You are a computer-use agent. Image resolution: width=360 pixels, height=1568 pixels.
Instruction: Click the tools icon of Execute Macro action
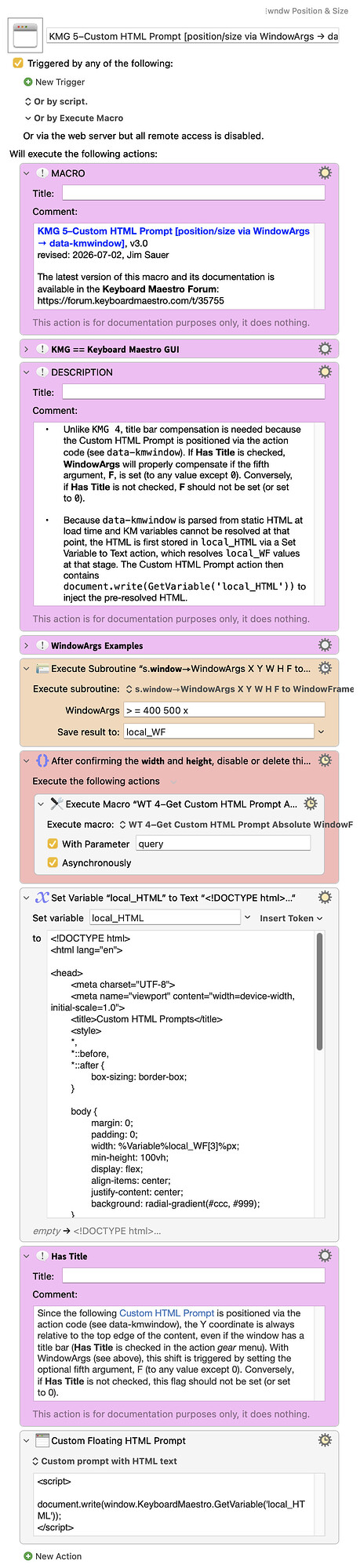(x=56, y=804)
